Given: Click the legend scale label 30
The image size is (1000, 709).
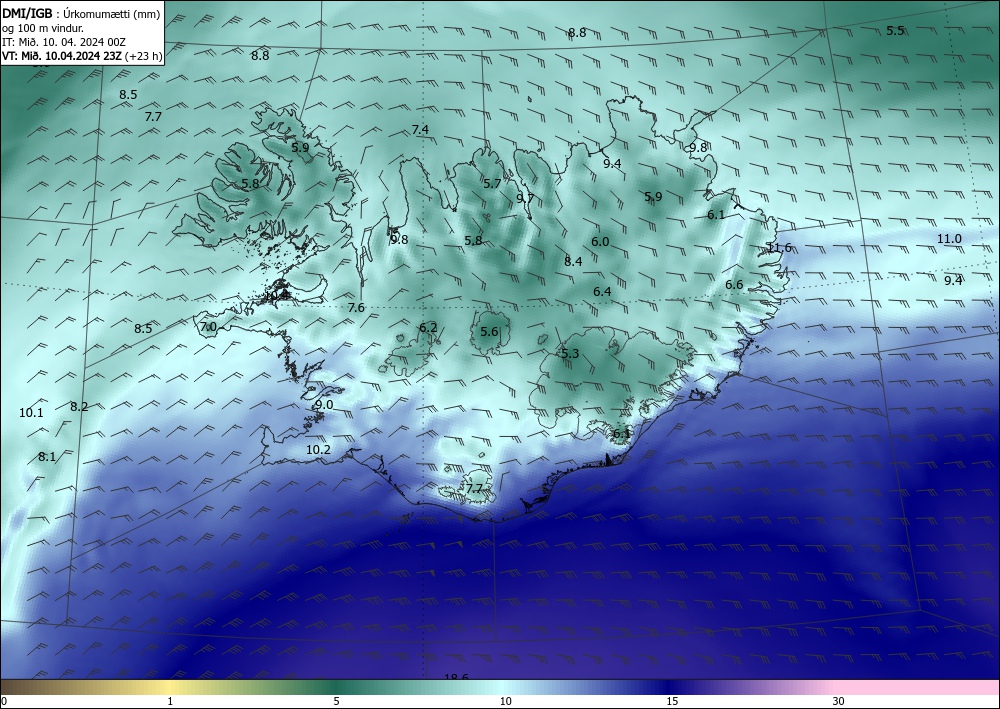Looking at the screenshot, I should pos(838,702).
